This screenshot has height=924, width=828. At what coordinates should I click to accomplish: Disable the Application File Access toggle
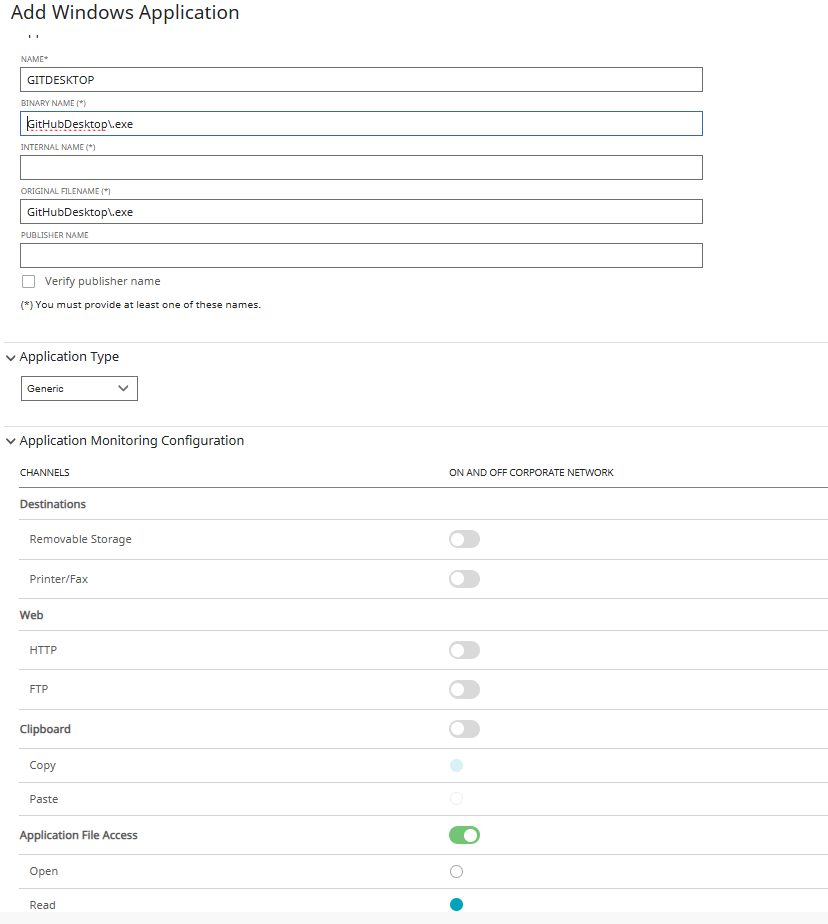(464, 835)
